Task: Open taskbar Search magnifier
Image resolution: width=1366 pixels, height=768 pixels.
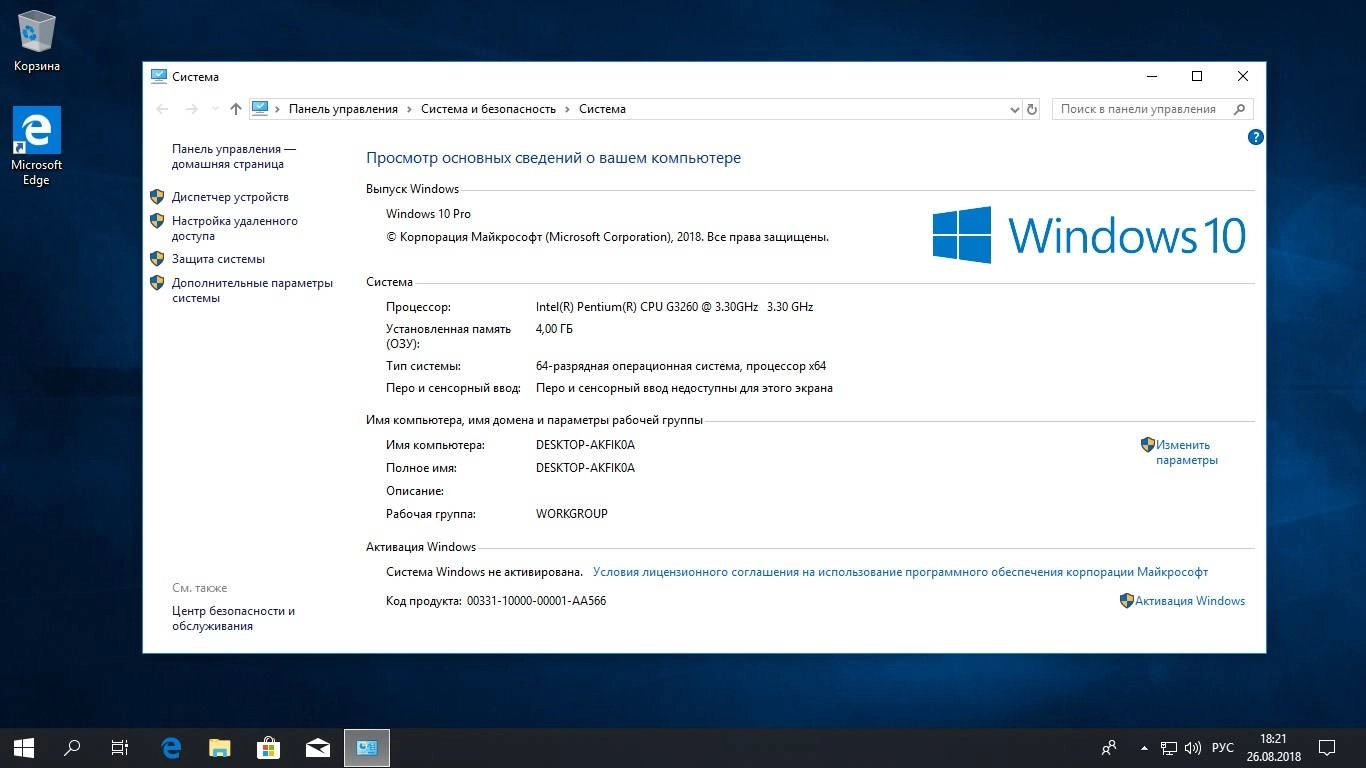Action: click(72, 747)
